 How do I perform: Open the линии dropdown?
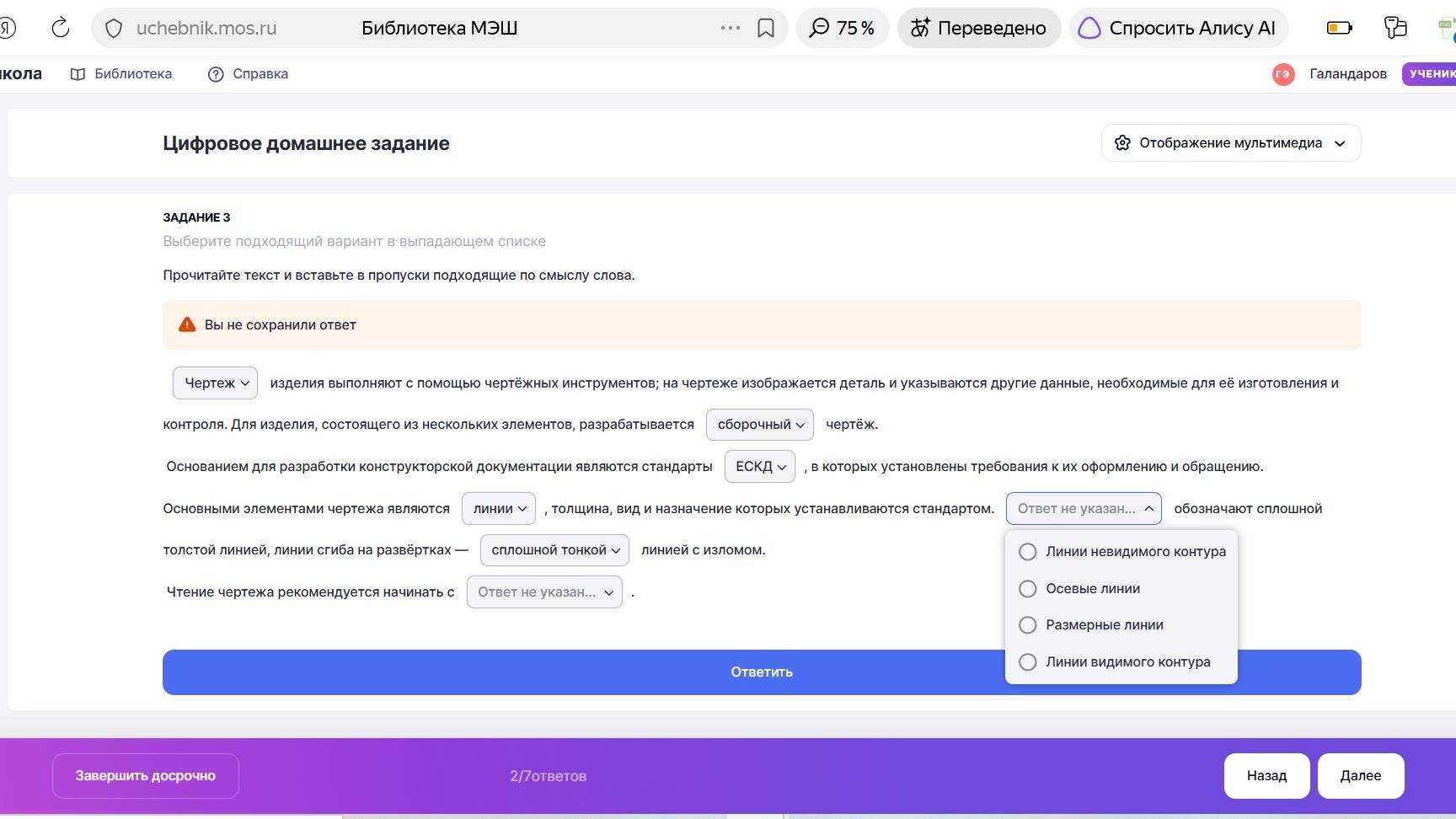click(499, 509)
